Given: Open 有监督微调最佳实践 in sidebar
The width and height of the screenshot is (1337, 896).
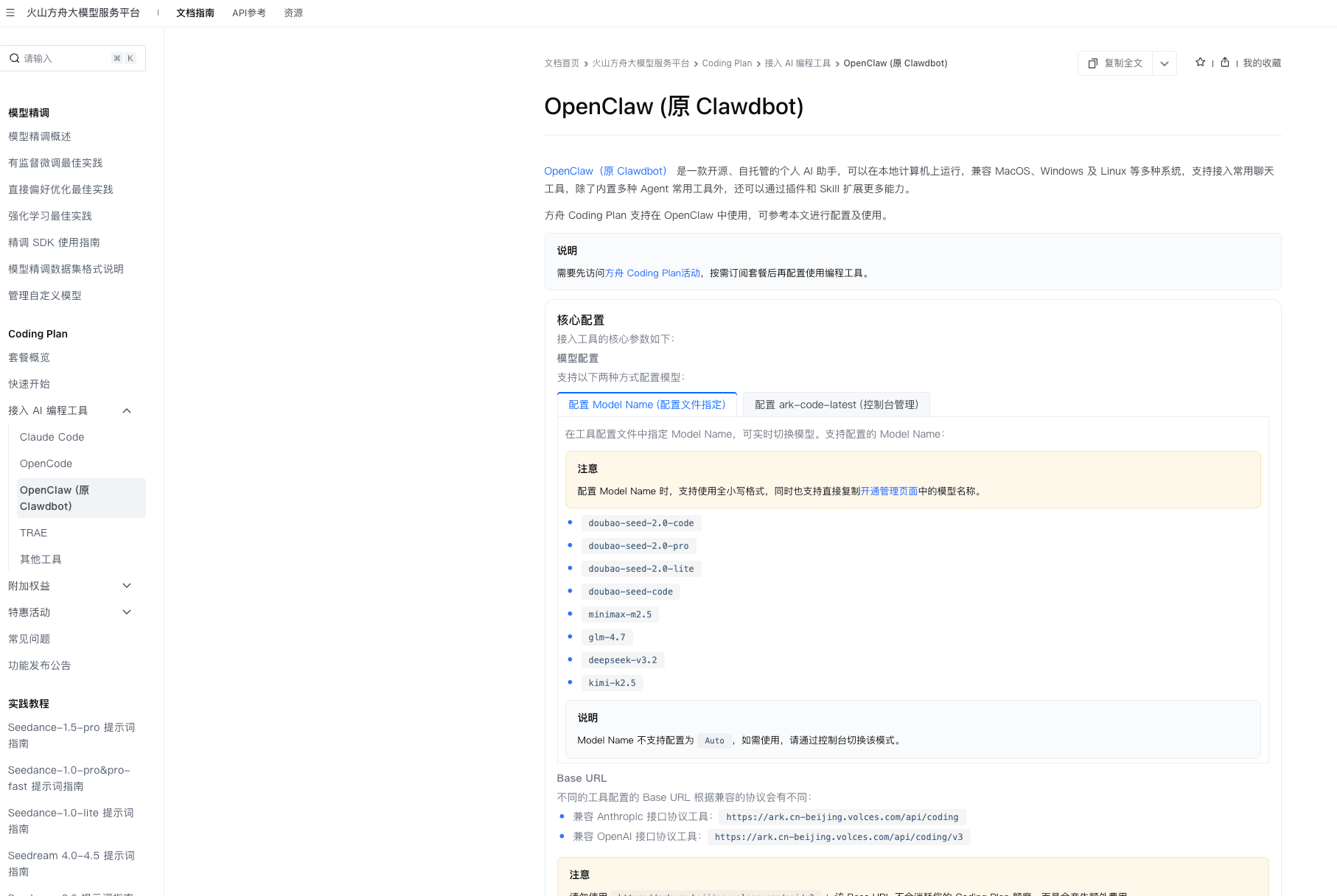Looking at the screenshot, I should coord(55,163).
